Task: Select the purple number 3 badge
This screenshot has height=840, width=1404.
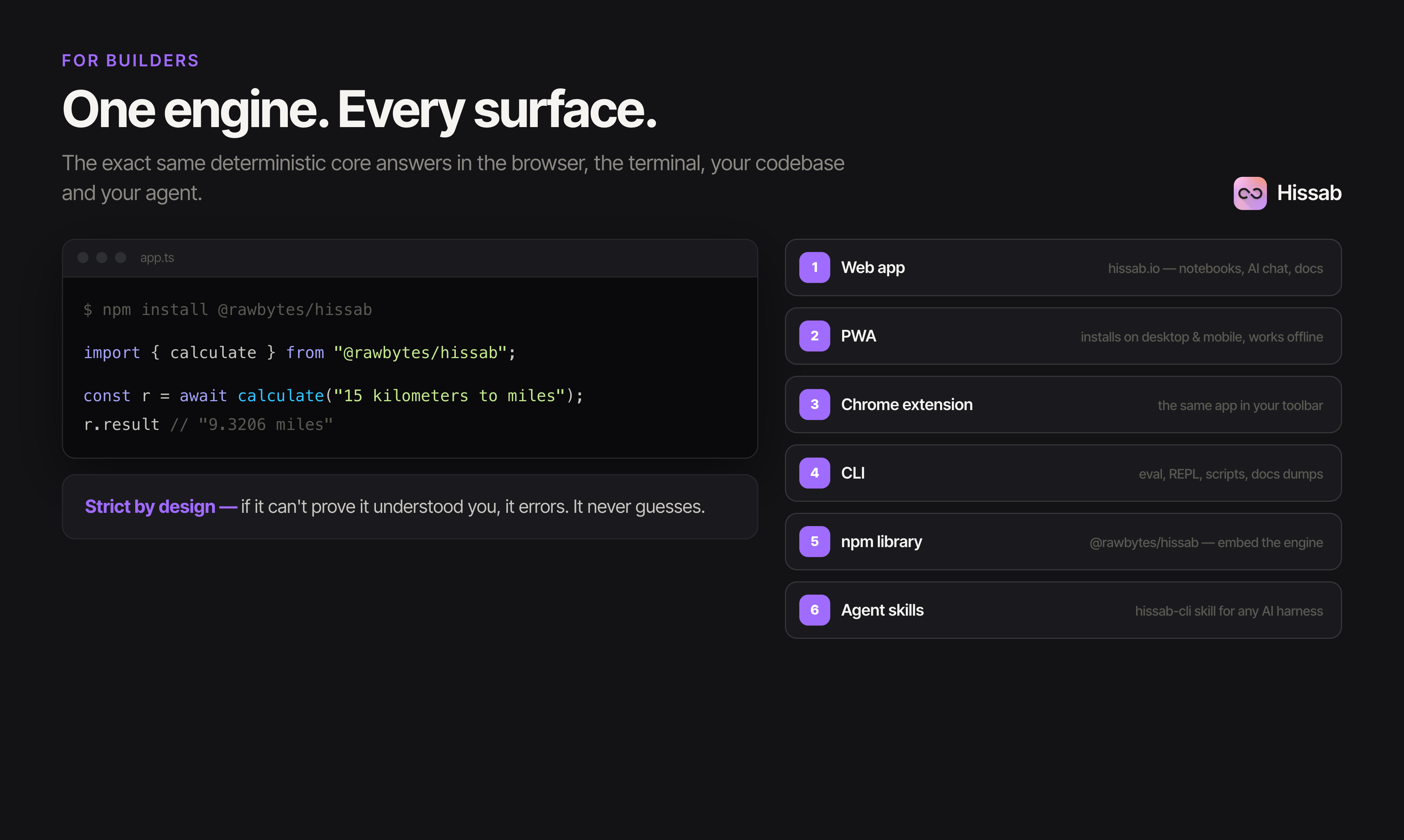Action: click(815, 404)
